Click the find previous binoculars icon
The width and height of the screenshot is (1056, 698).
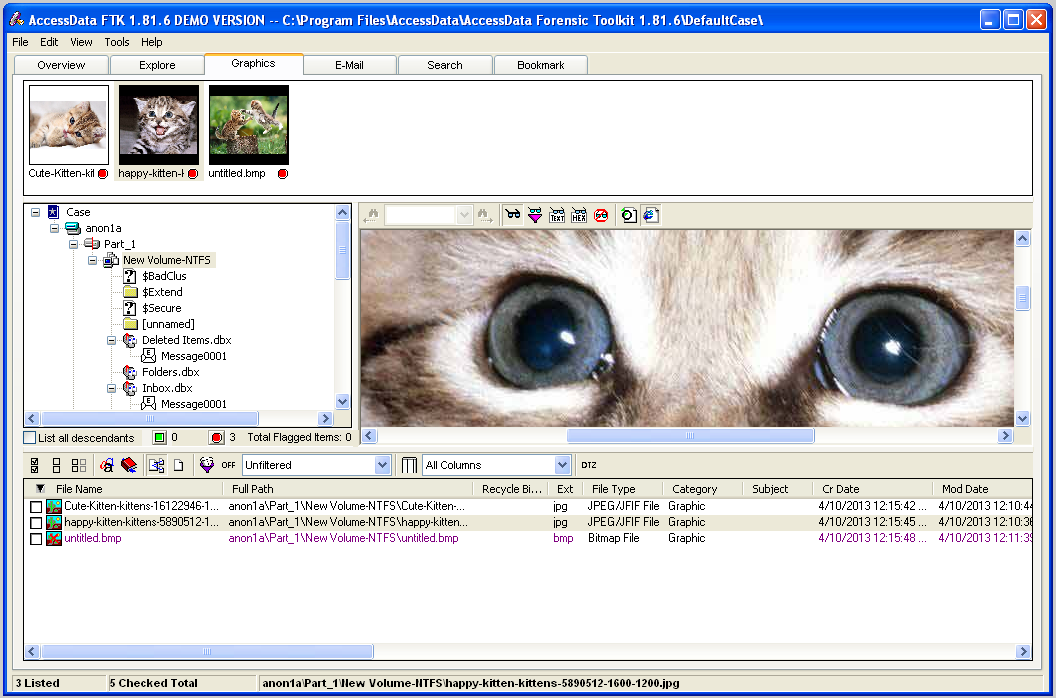(x=371, y=215)
